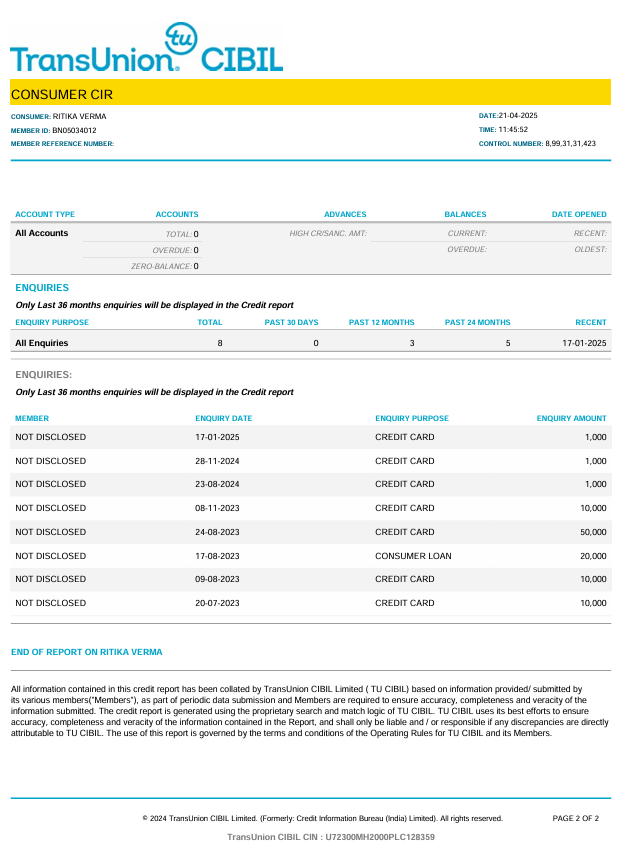Click the DATE OPENED column header
The width and height of the screenshot is (622, 847).
coord(579,214)
